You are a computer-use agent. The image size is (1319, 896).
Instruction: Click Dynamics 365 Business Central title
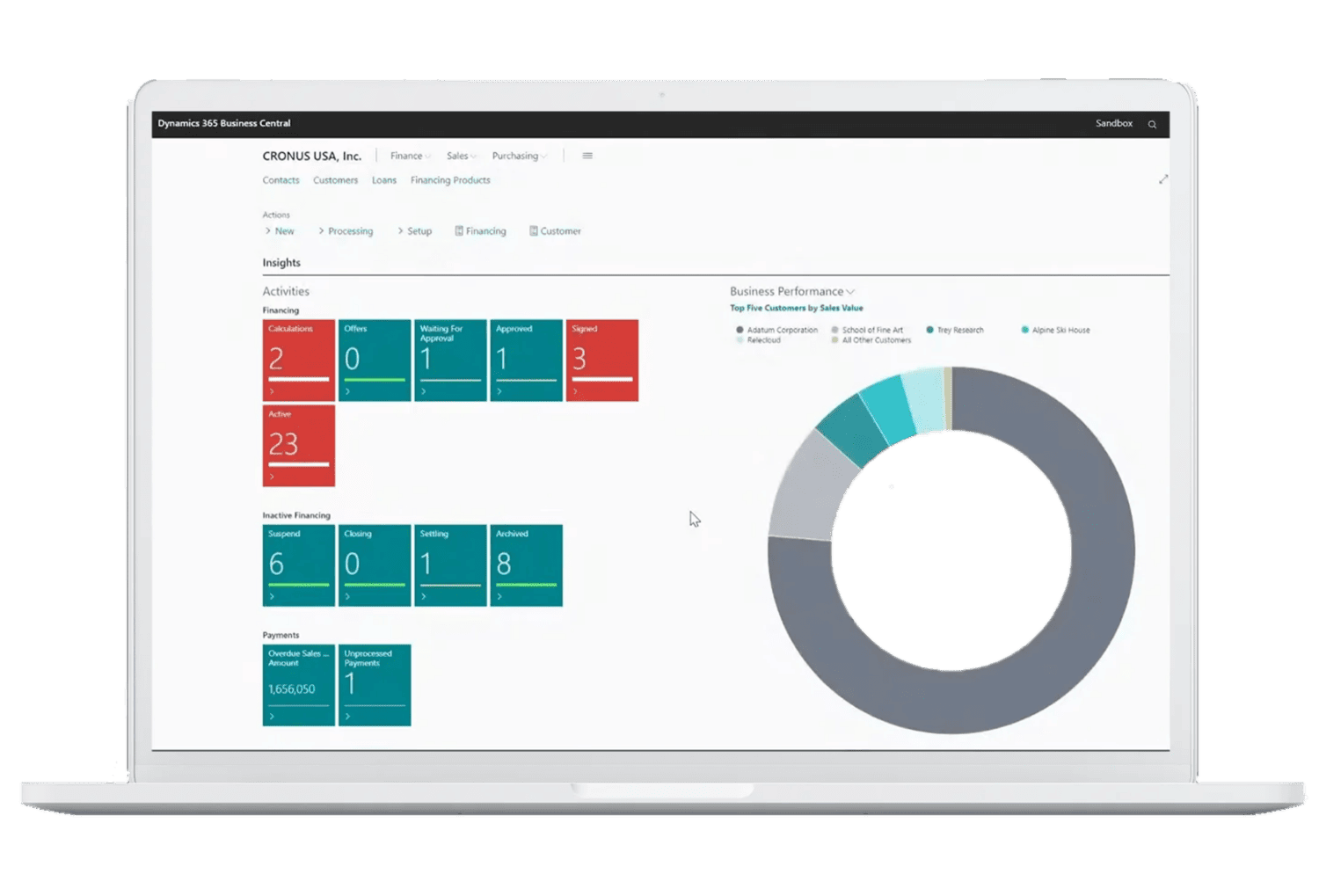224,123
